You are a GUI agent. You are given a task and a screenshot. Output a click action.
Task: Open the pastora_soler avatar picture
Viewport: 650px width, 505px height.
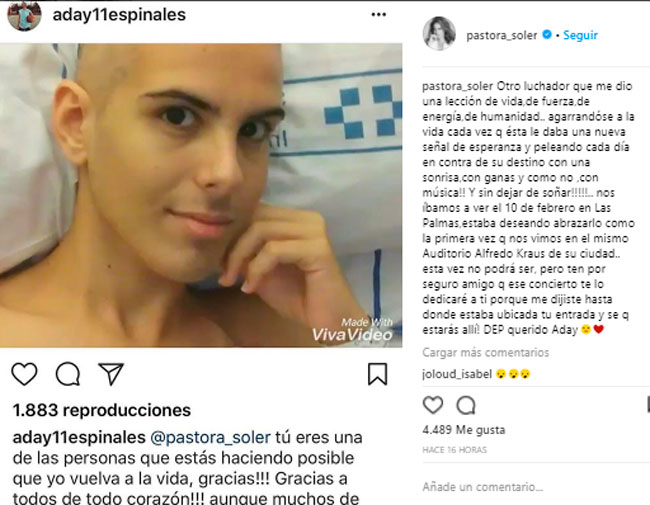[x=439, y=34]
